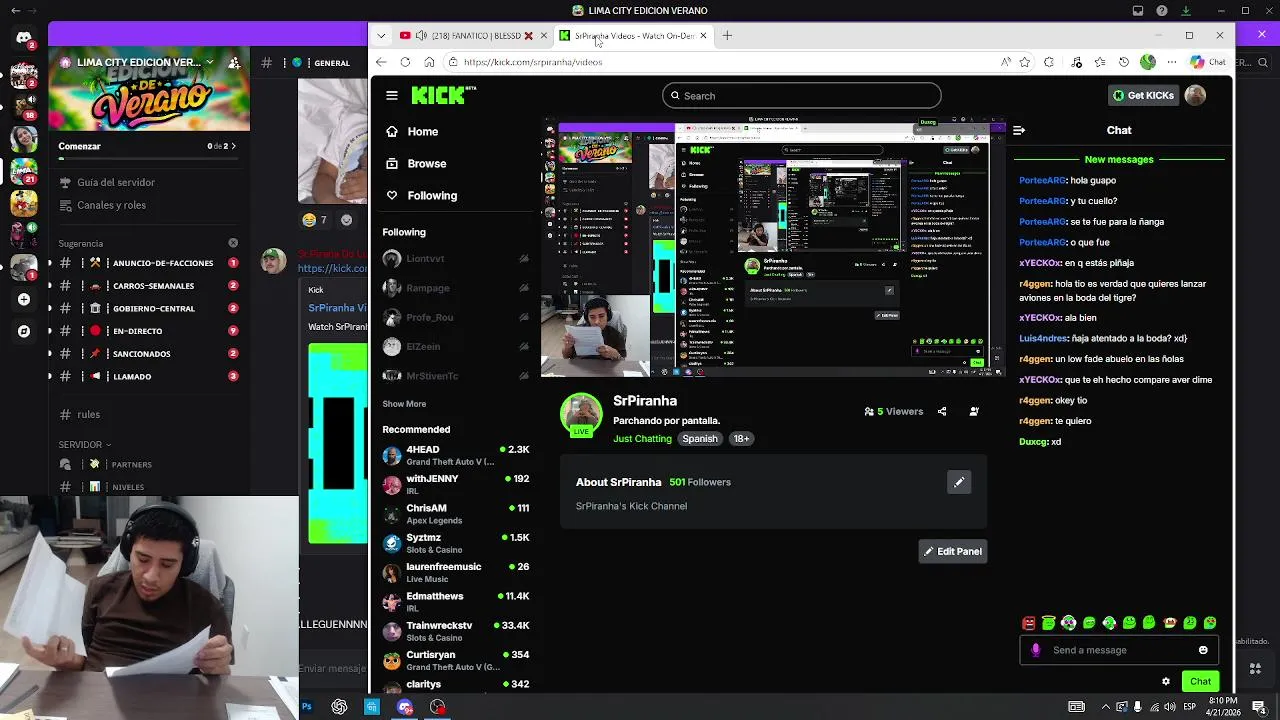This screenshot has width=1280, height=720.
Task: Click the Send a message field
Action: (x=1120, y=650)
